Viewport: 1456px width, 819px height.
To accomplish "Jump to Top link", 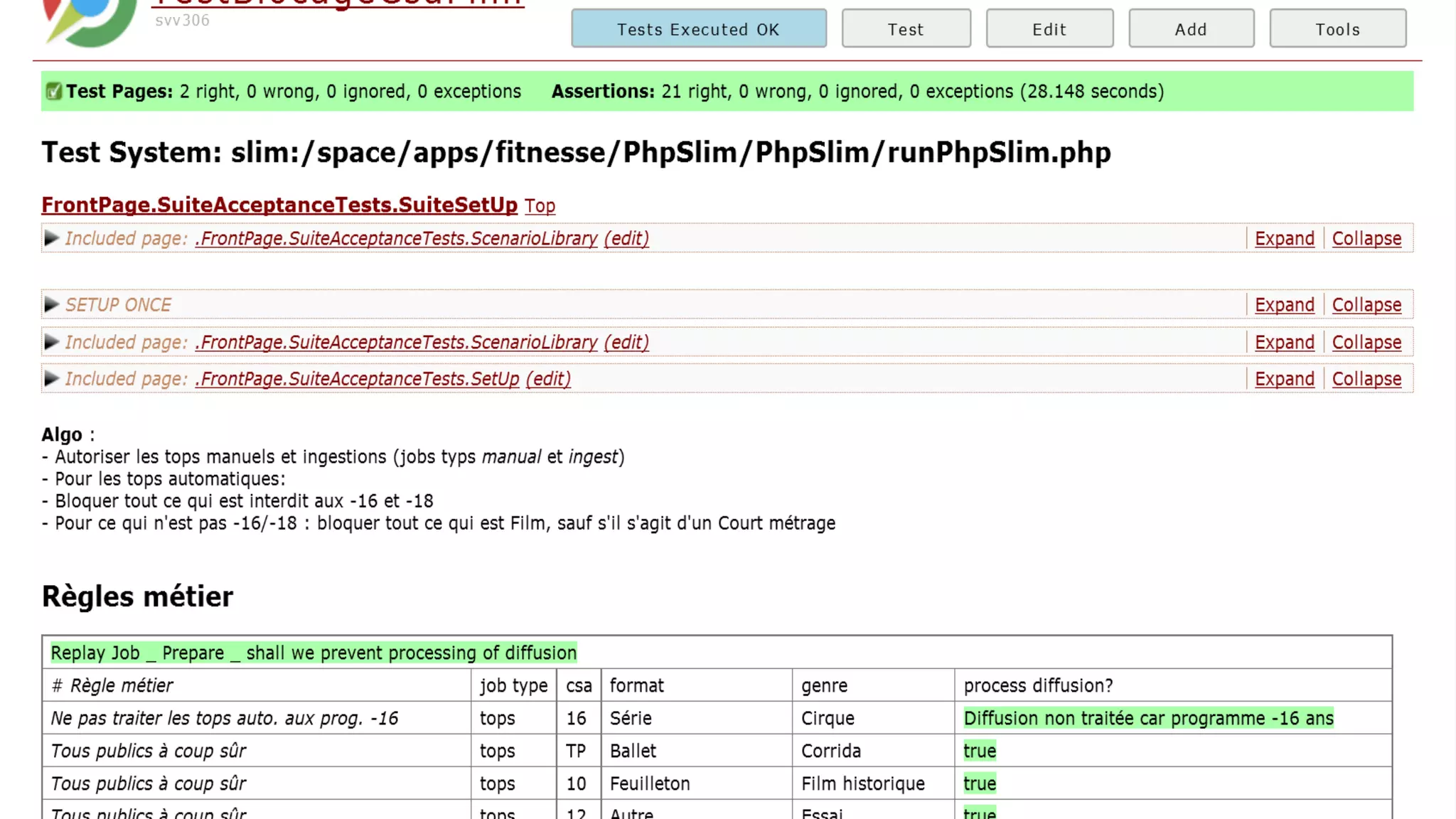I will click(x=540, y=206).
